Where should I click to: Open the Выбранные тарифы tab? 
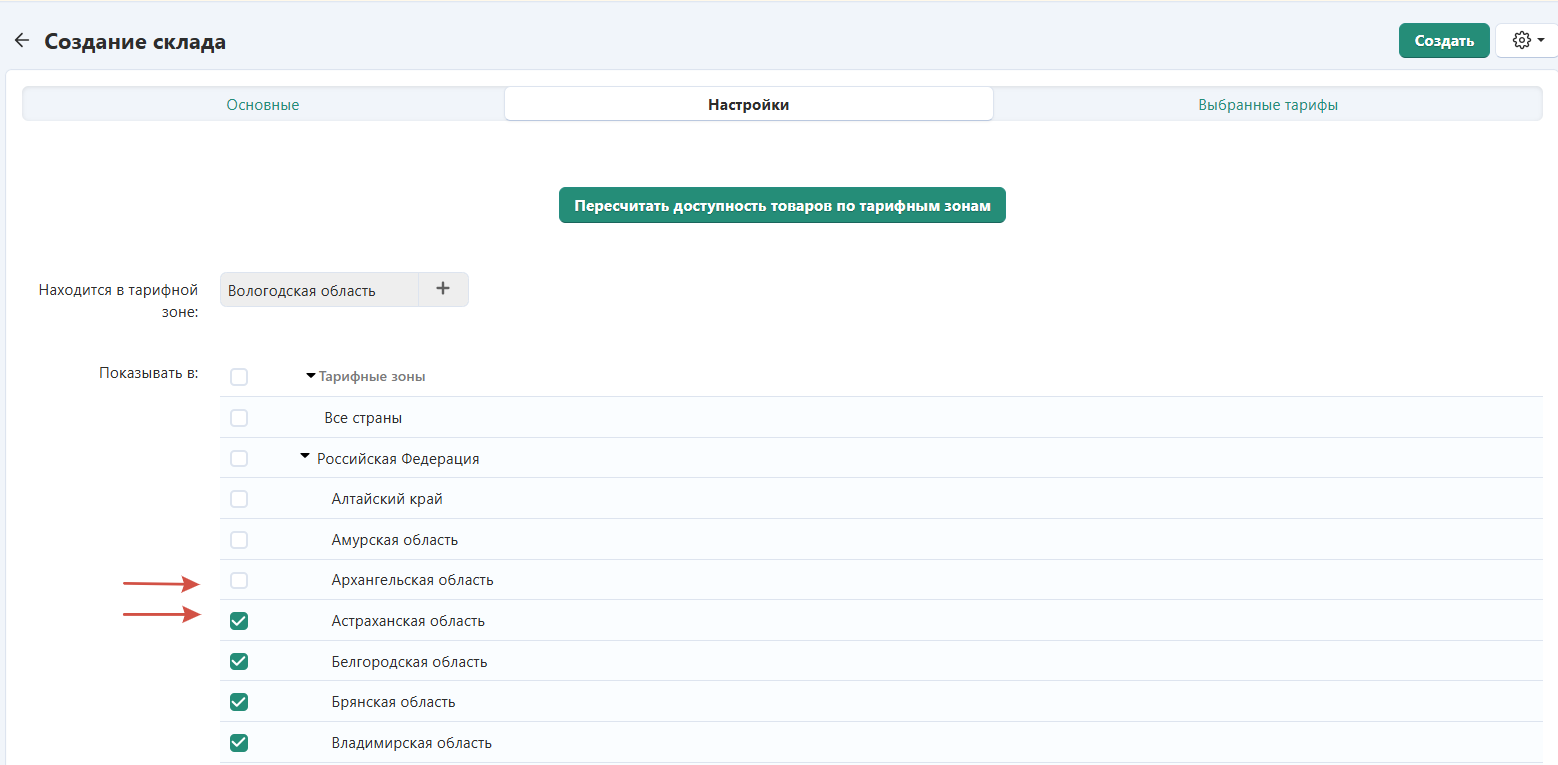coord(1267,104)
